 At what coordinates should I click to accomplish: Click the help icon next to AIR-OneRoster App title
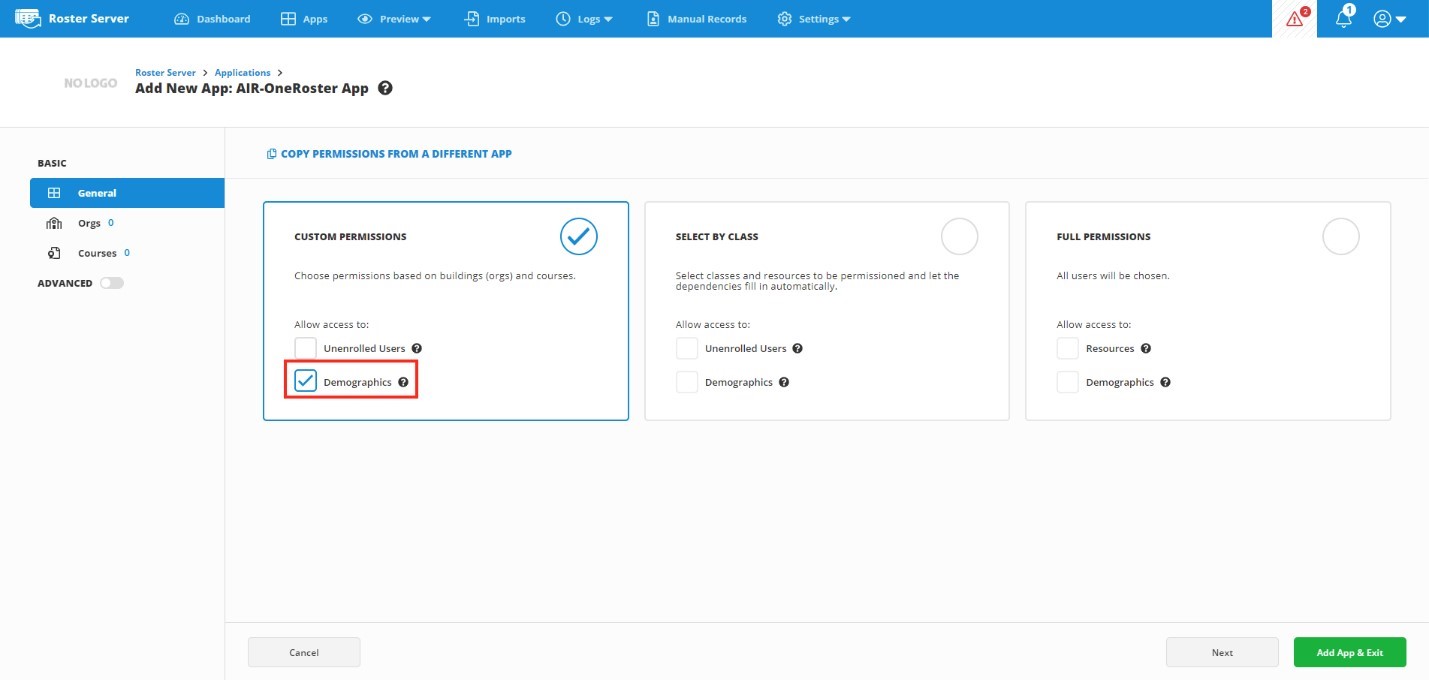point(385,88)
